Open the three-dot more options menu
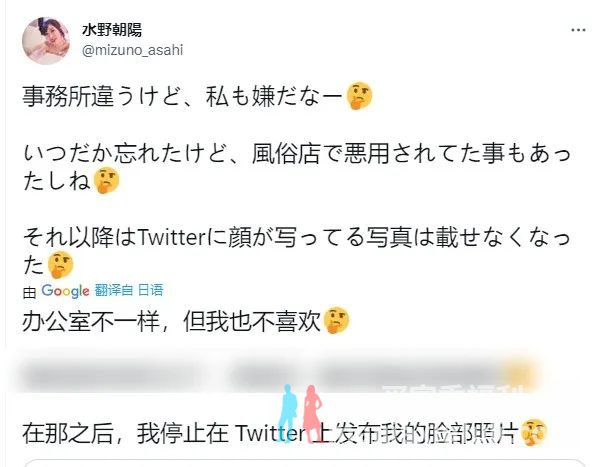Screen dimensions: 598x467 click(578, 30)
